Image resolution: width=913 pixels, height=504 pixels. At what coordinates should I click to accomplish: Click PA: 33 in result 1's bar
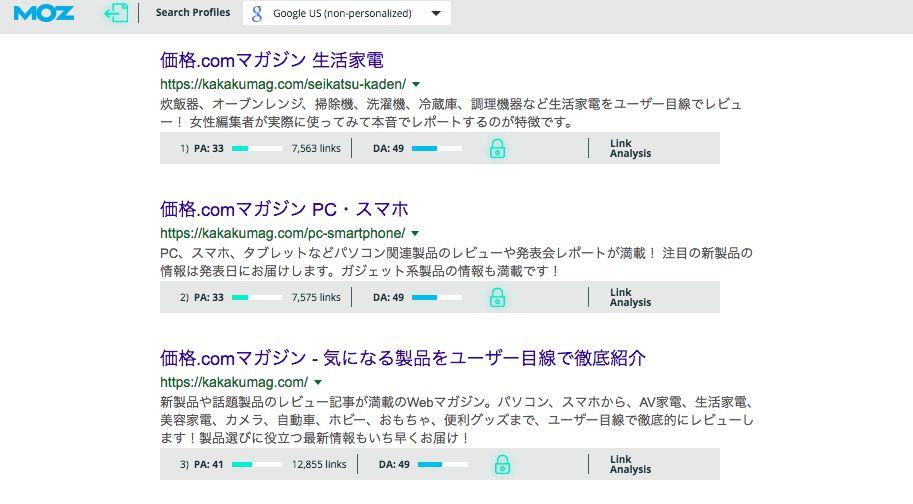(208, 148)
